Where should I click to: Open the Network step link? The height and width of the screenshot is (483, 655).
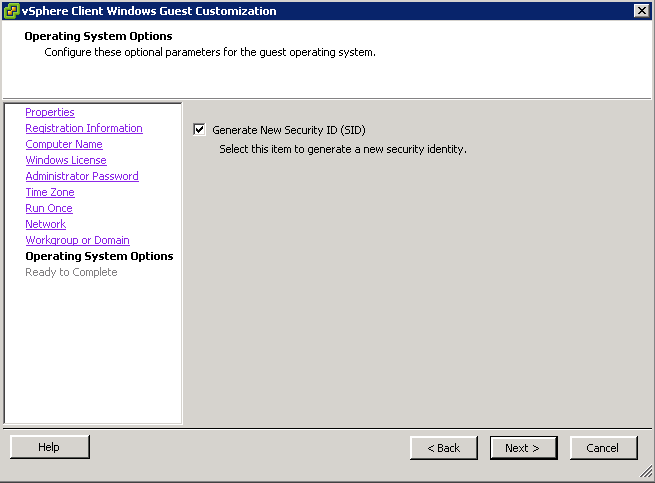click(46, 224)
